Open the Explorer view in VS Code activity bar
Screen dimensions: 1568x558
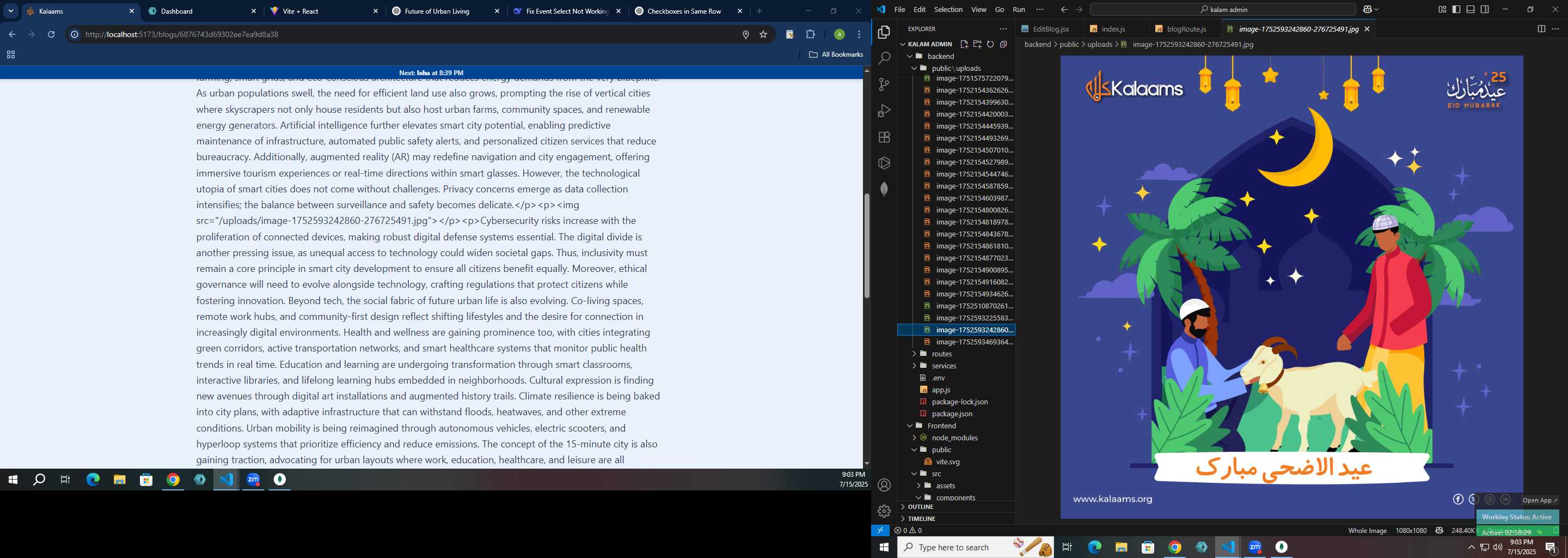tap(884, 32)
